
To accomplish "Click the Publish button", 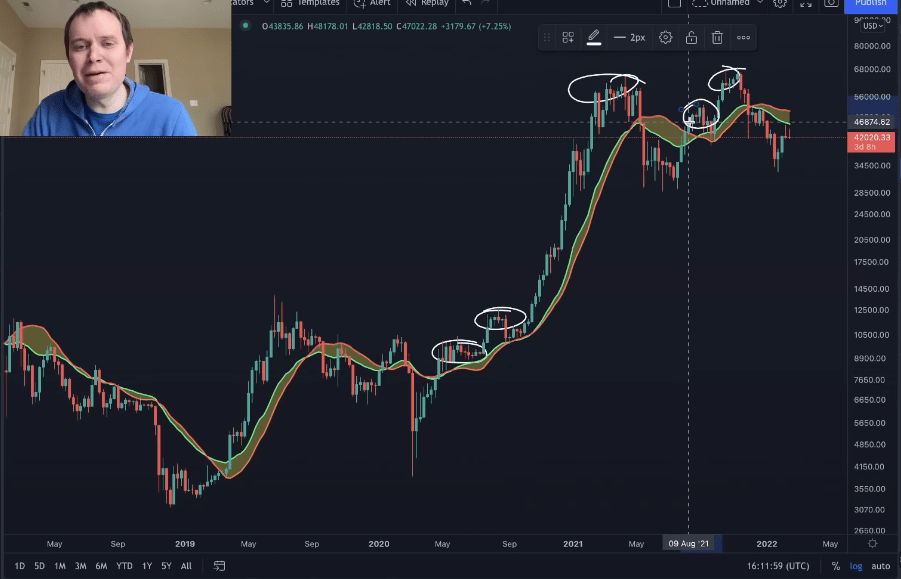I will click(x=871, y=4).
